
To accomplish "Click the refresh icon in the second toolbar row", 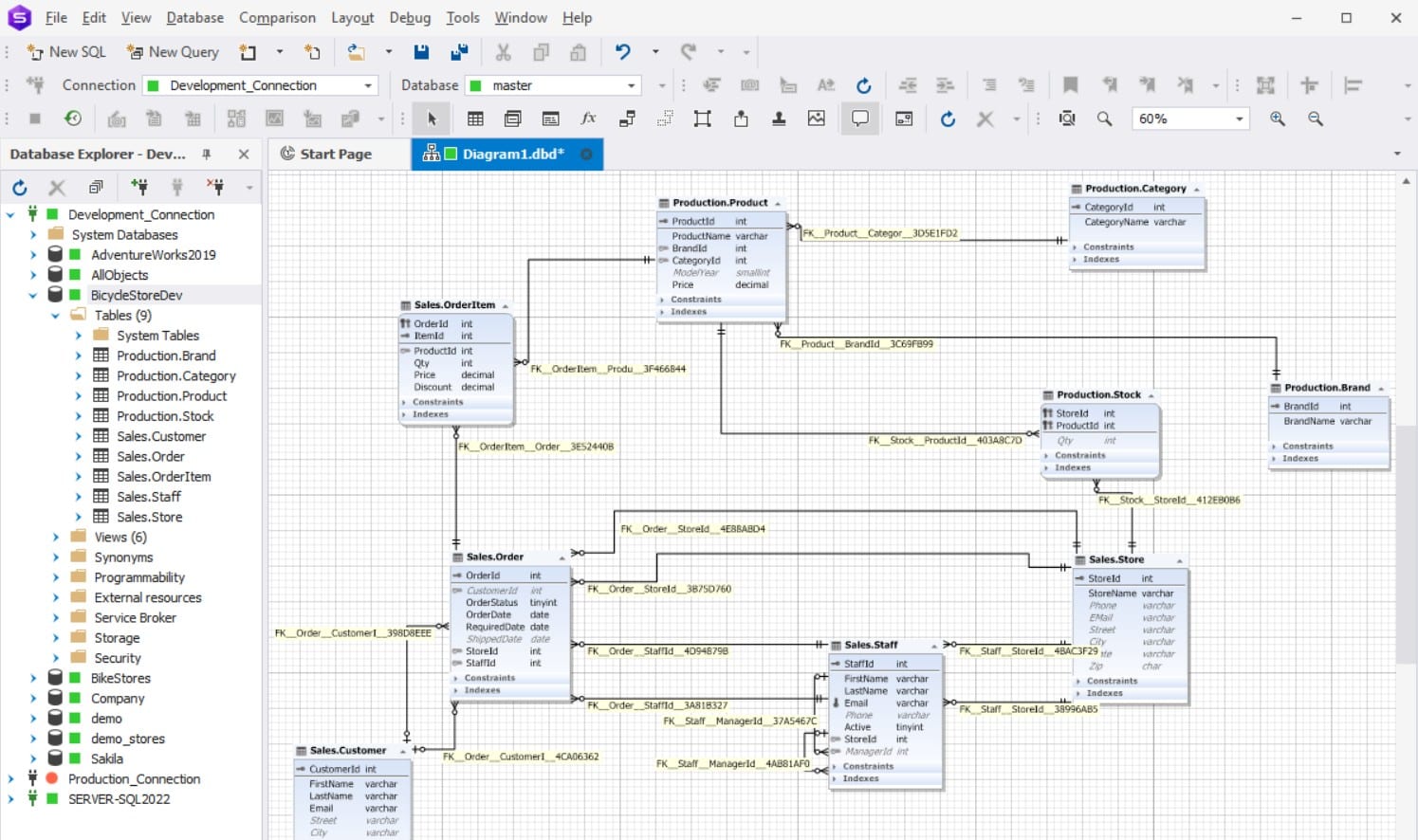I will (x=863, y=85).
